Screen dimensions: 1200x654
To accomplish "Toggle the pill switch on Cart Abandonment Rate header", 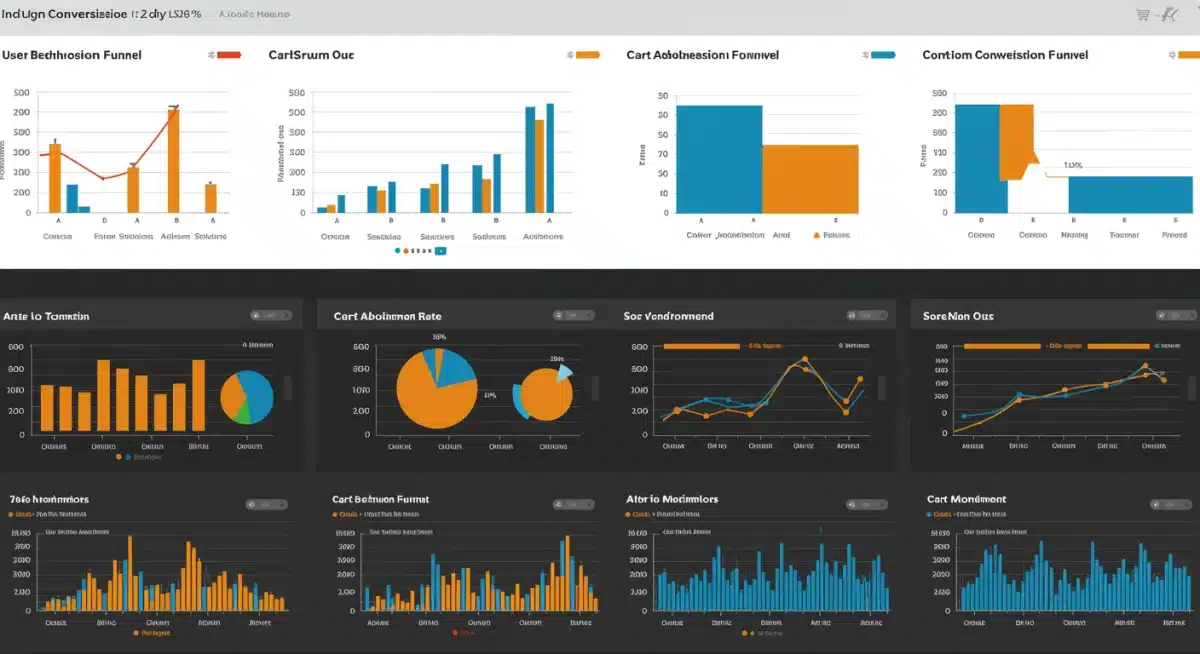I will click(x=573, y=314).
